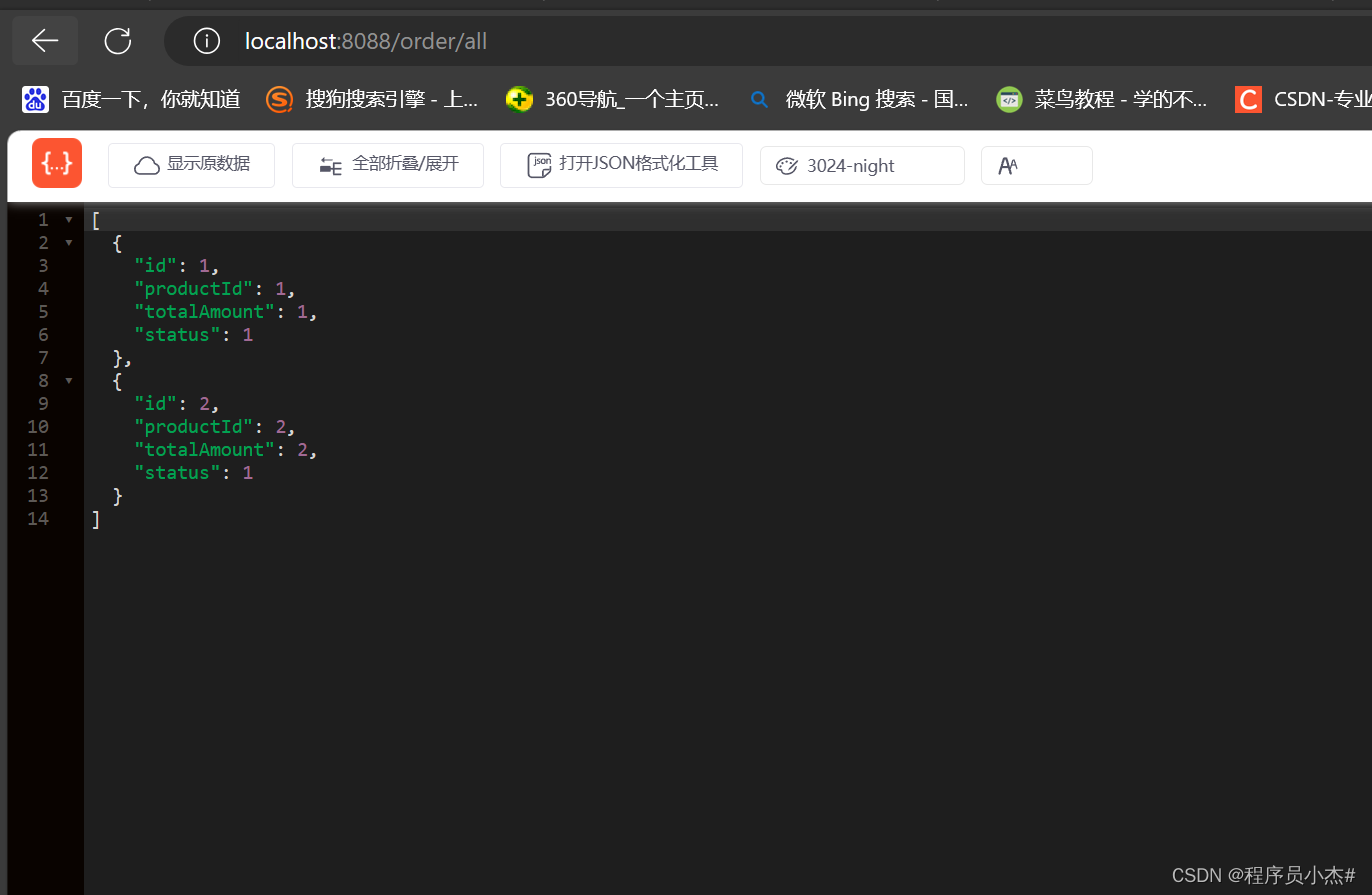The image size is (1372, 895).
Task: Click the 360 green plus favicon
Action: click(x=519, y=99)
